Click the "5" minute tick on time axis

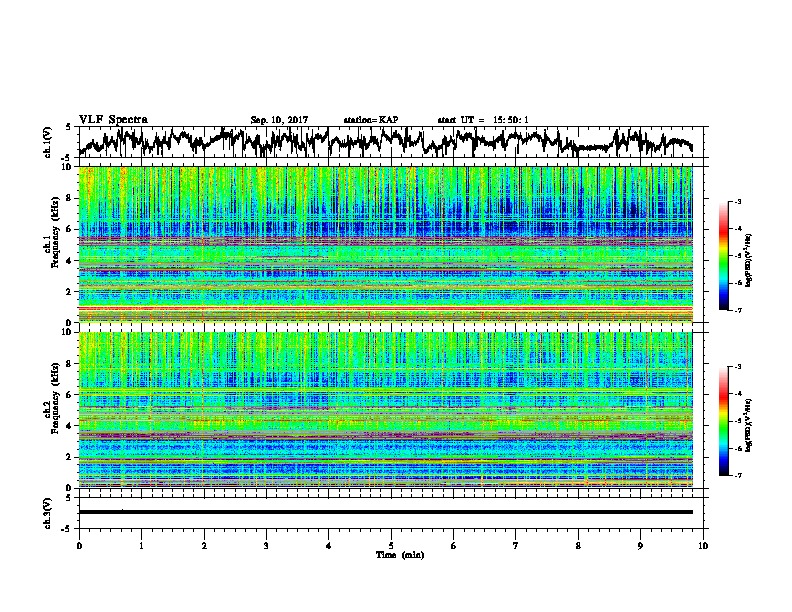point(391,546)
